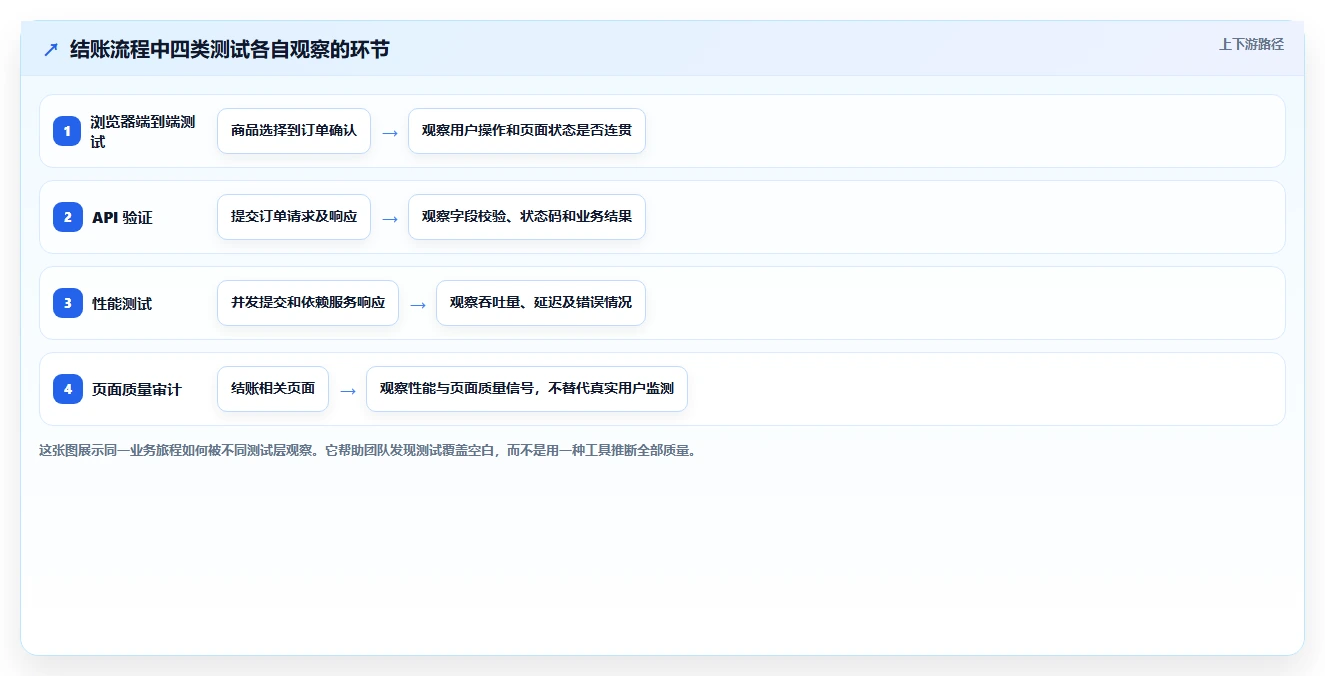The width and height of the screenshot is (1325, 676).
Task: Click the 观察用户操作和页面状态是否连贯 box
Action: 527,131
